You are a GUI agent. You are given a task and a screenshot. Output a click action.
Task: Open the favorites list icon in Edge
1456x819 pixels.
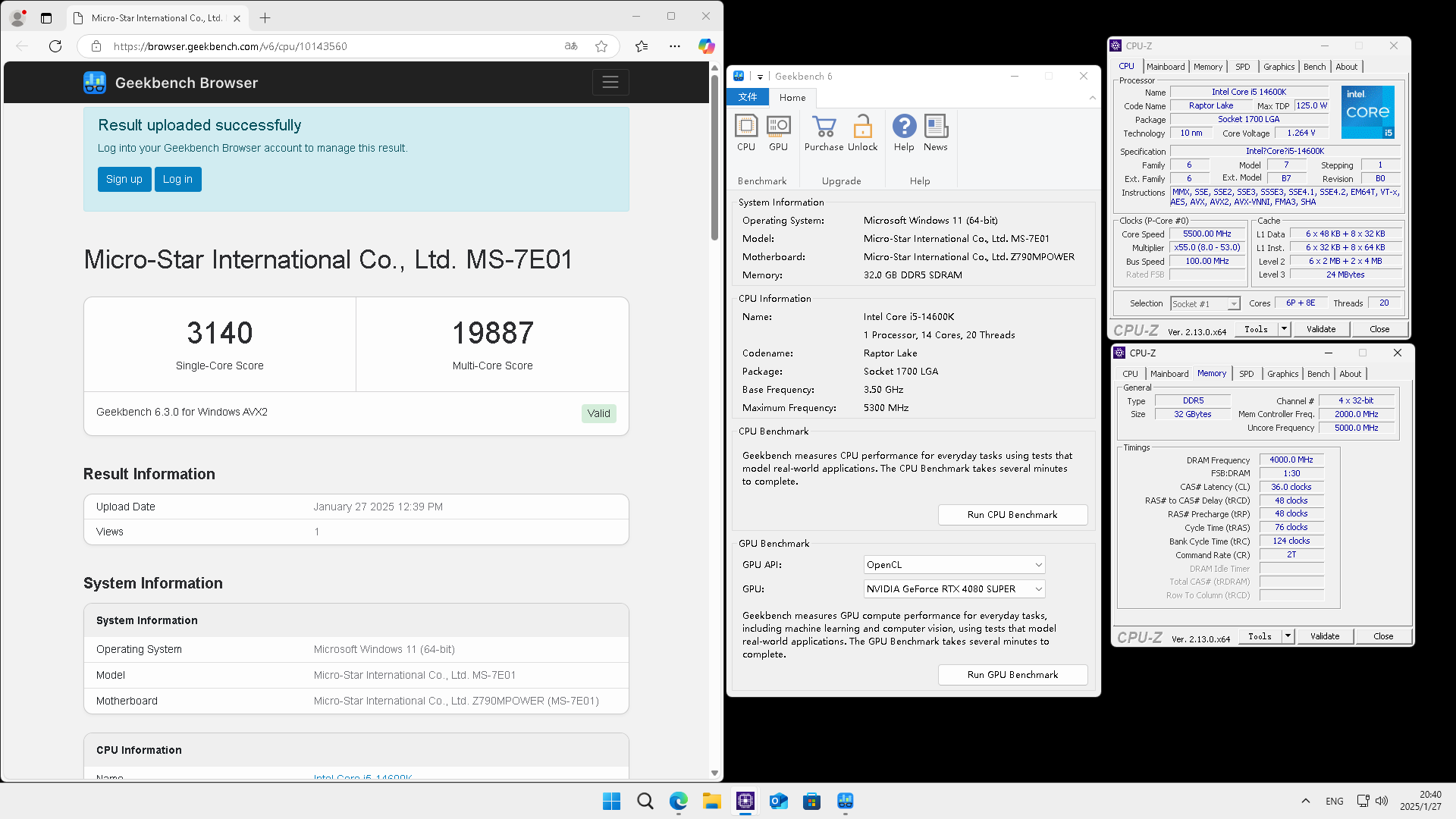pyautogui.click(x=642, y=46)
